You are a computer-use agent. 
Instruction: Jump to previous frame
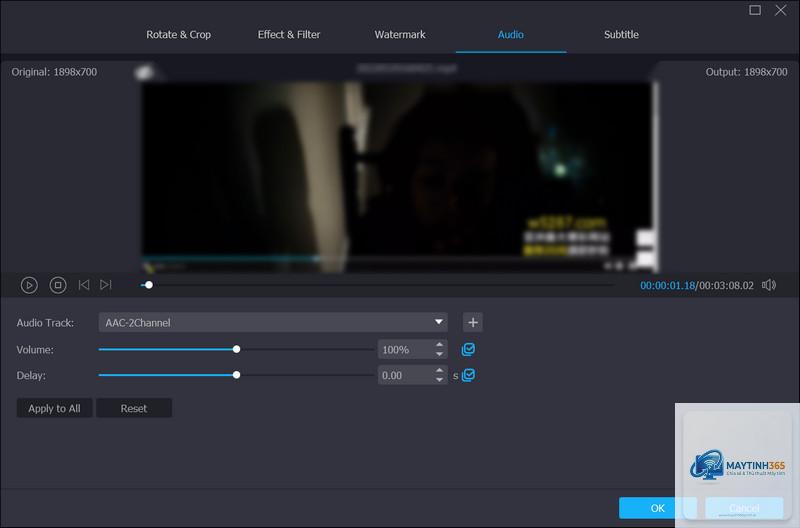[x=84, y=285]
